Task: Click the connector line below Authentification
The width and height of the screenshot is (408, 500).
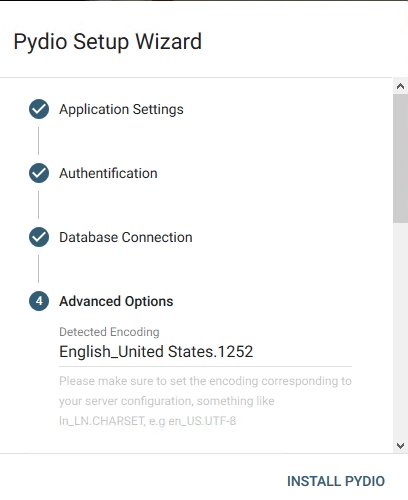Action: click(38, 205)
